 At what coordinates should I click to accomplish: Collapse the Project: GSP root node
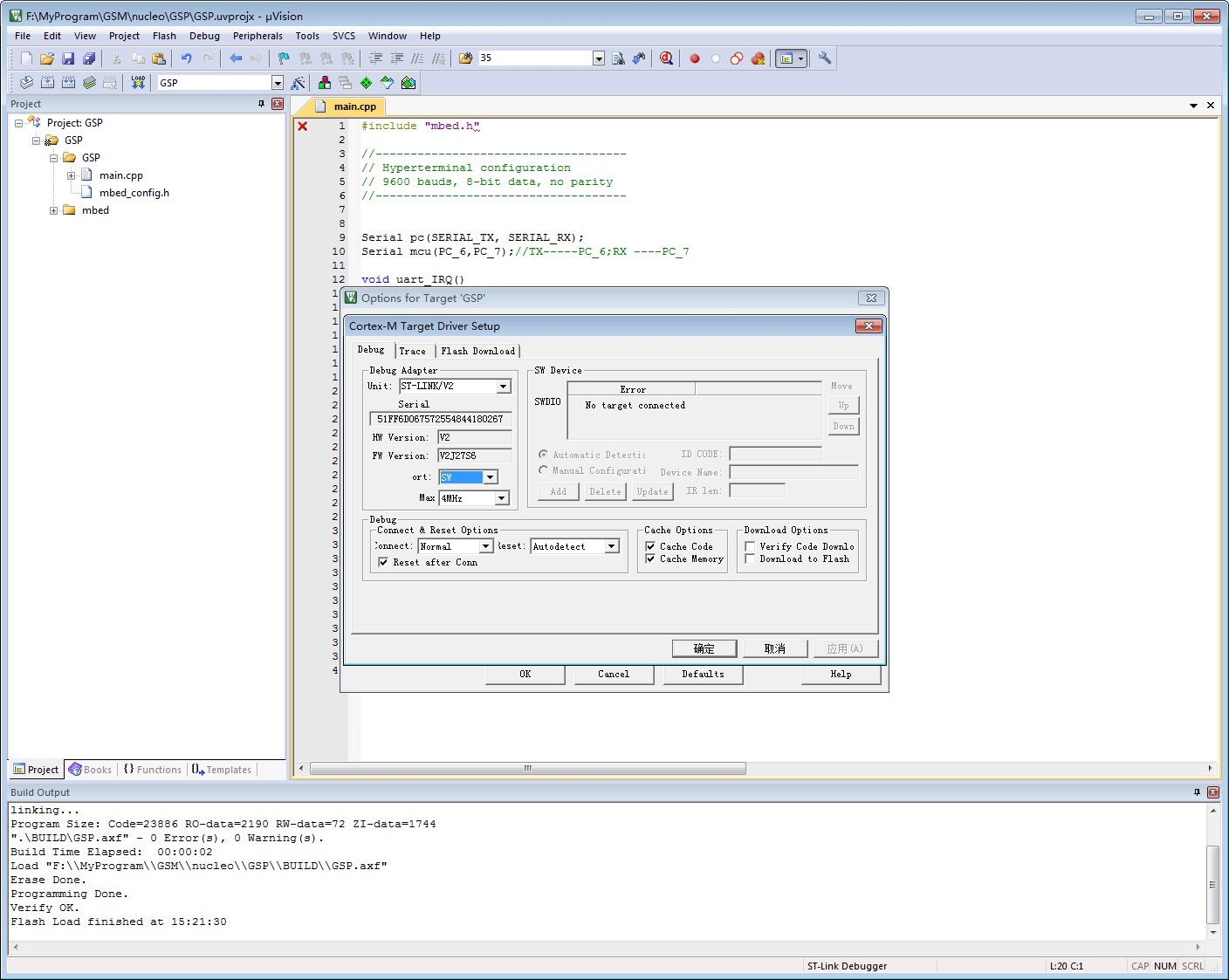coord(18,123)
